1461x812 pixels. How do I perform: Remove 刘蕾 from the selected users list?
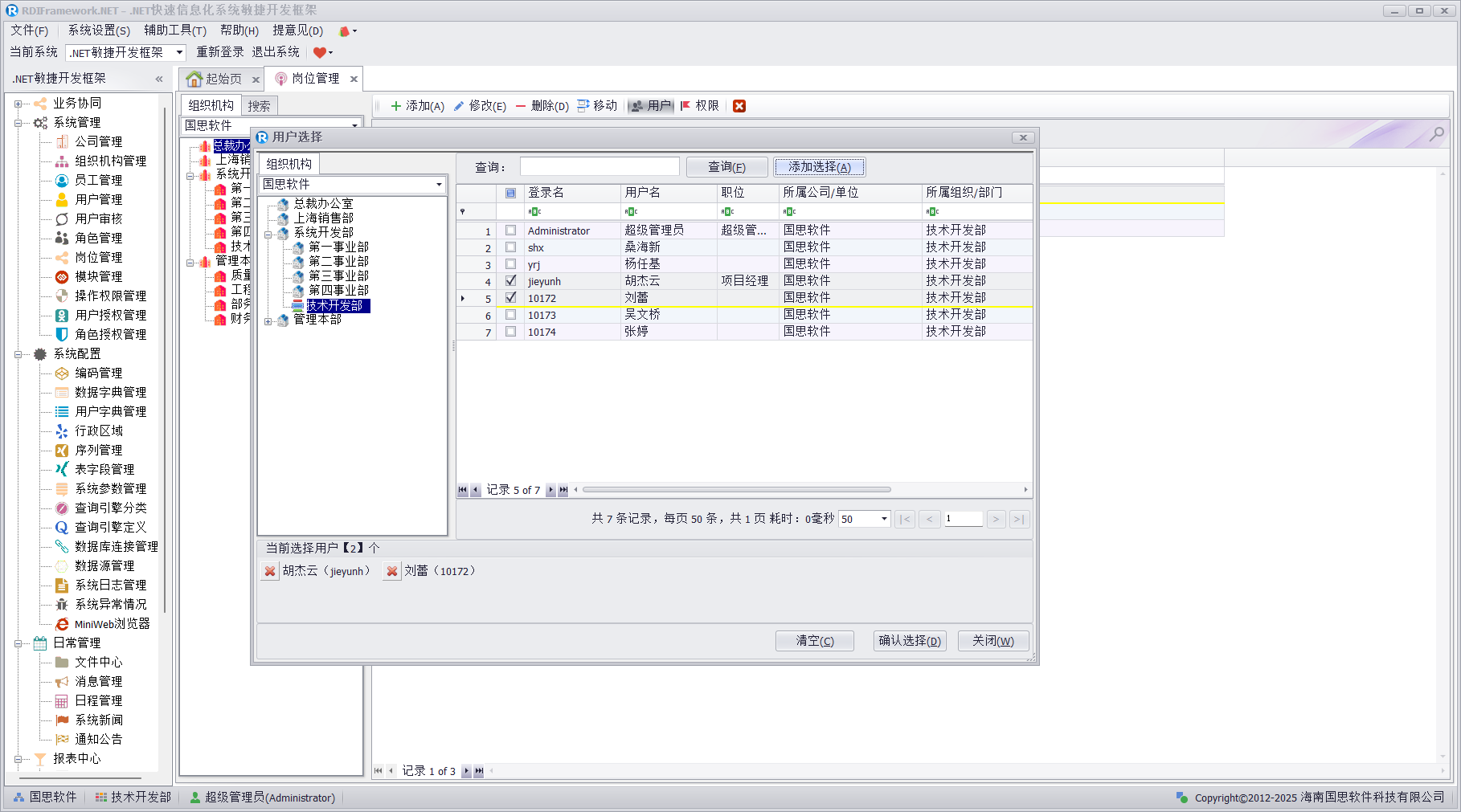[392, 571]
